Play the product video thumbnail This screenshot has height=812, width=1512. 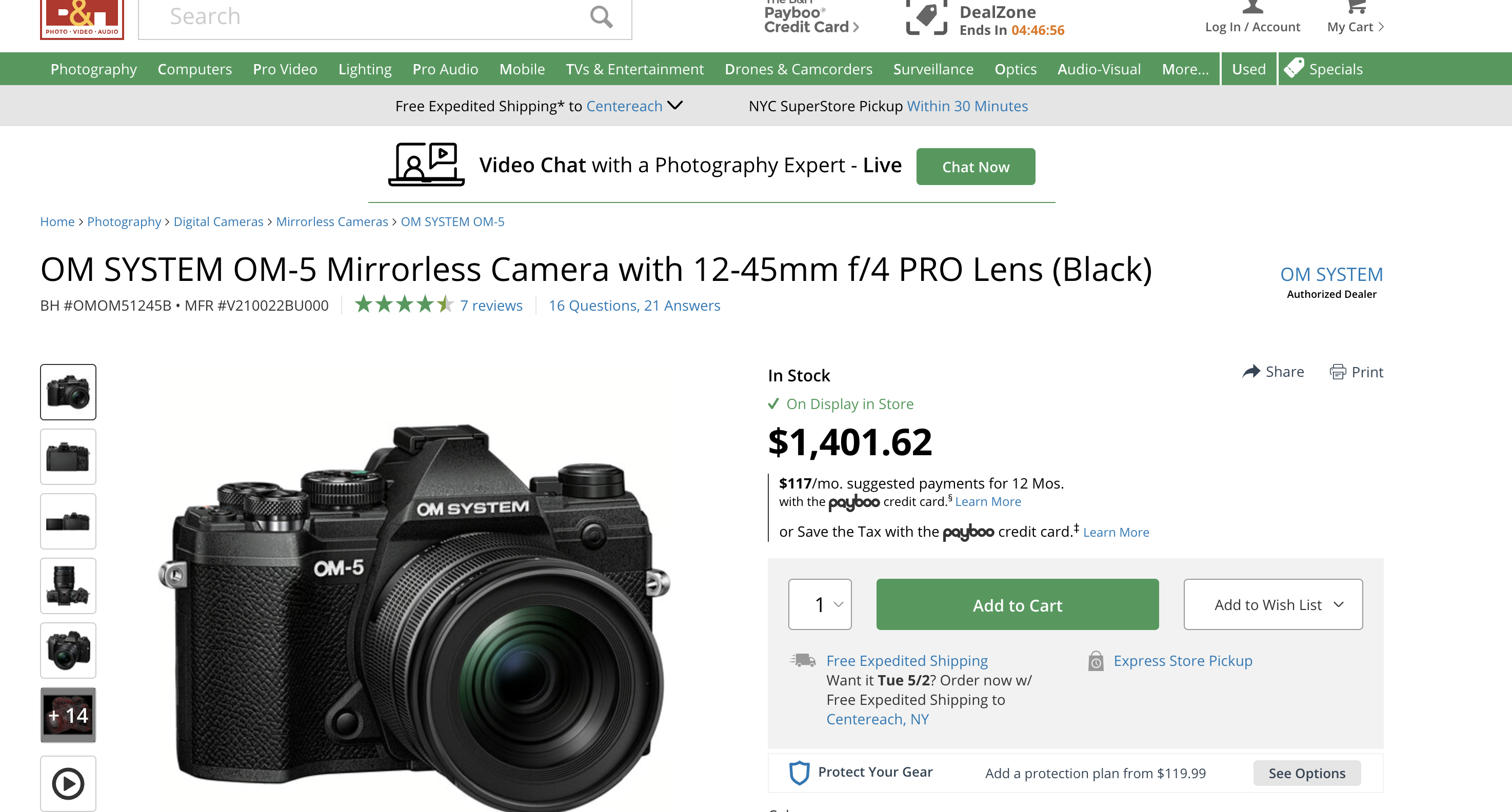coord(68,783)
